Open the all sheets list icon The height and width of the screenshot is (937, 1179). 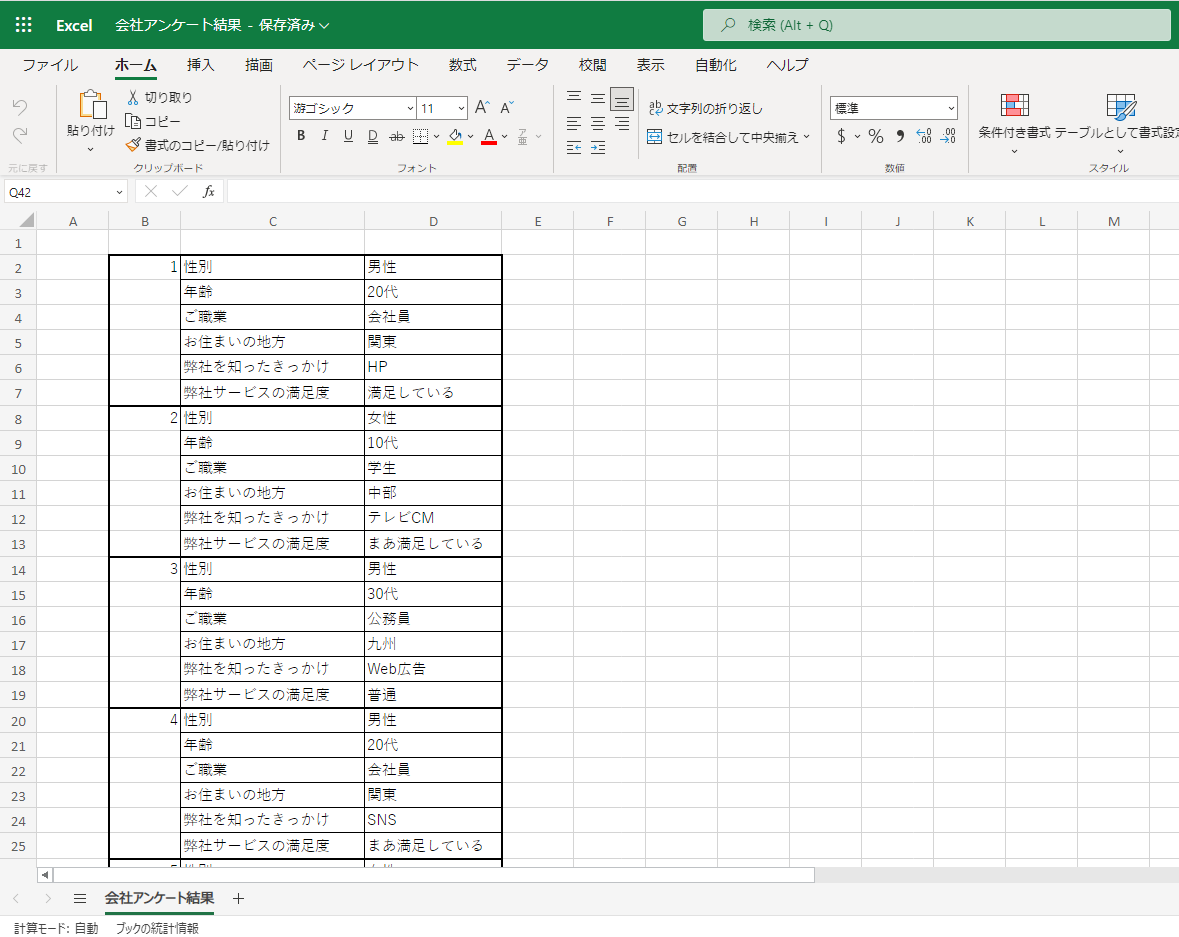[80, 899]
